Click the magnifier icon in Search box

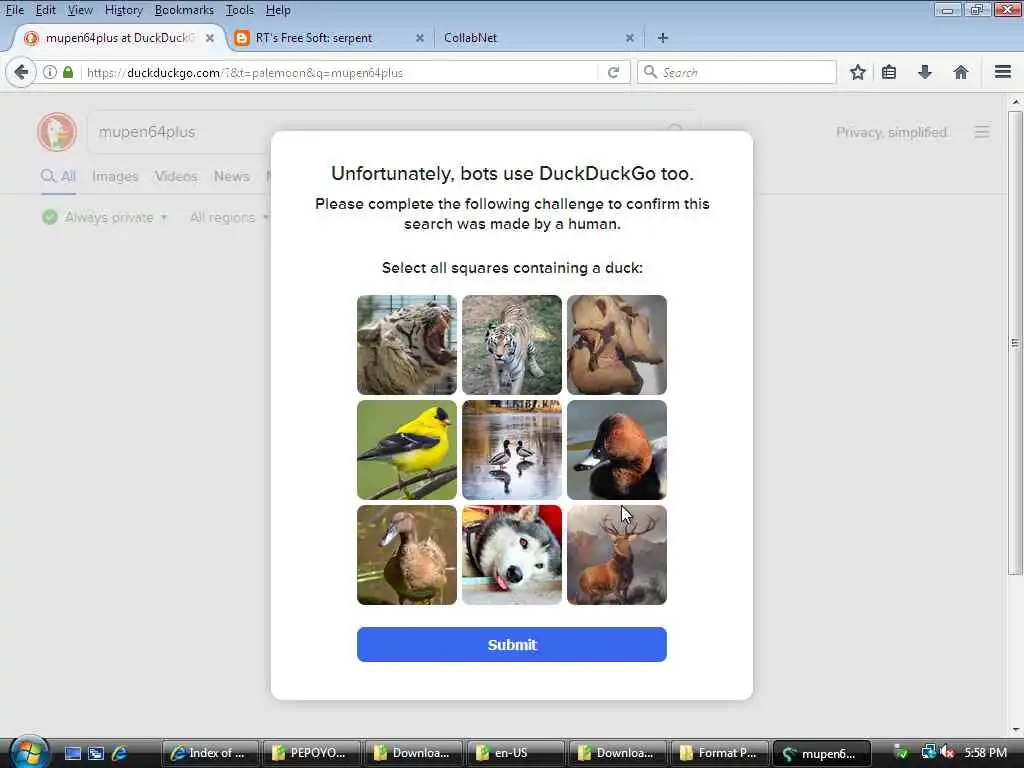[650, 72]
